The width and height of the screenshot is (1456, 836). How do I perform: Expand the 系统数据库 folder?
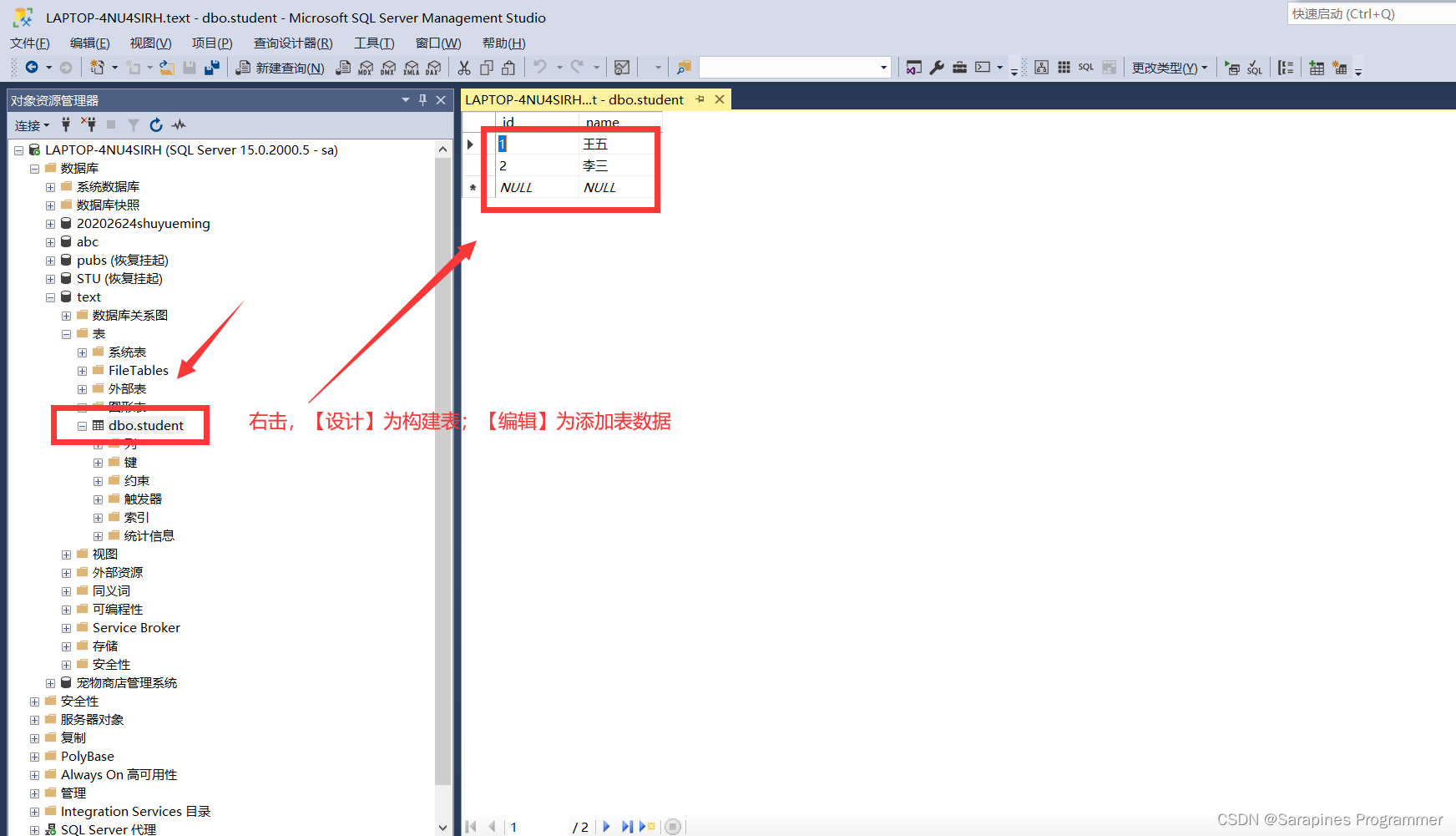click(50, 187)
